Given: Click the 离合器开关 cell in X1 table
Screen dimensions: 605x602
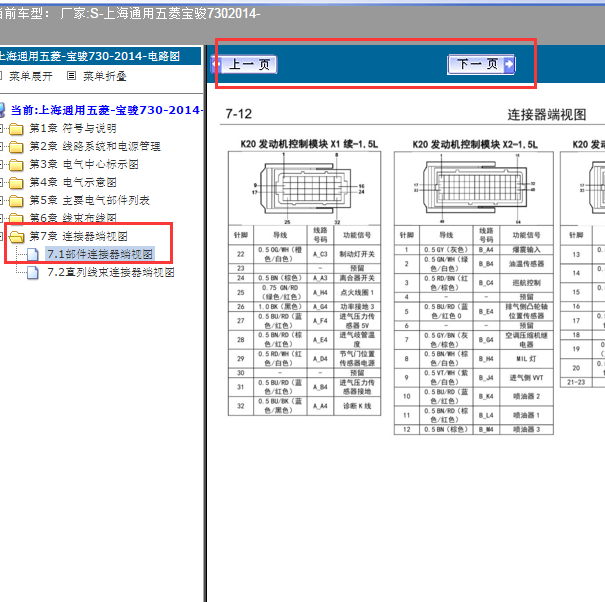Looking at the screenshot, I should point(357,278).
